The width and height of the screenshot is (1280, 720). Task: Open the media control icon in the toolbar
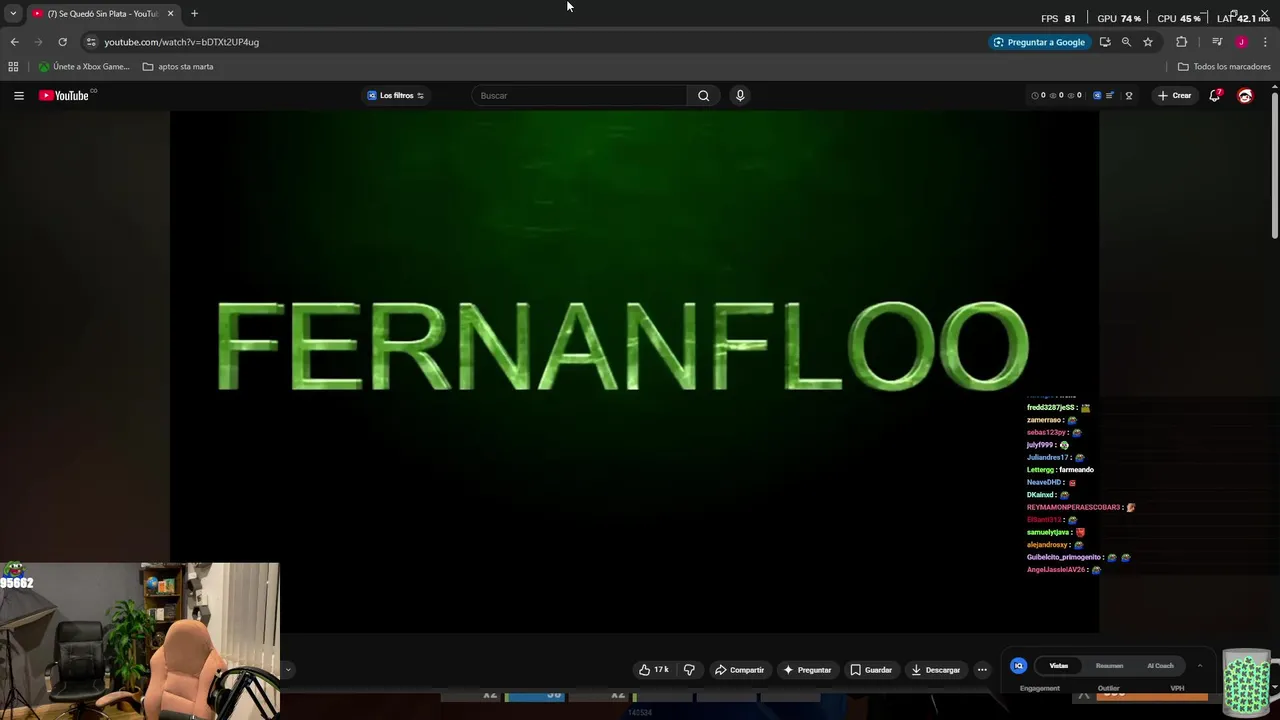click(x=1217, y=42)
